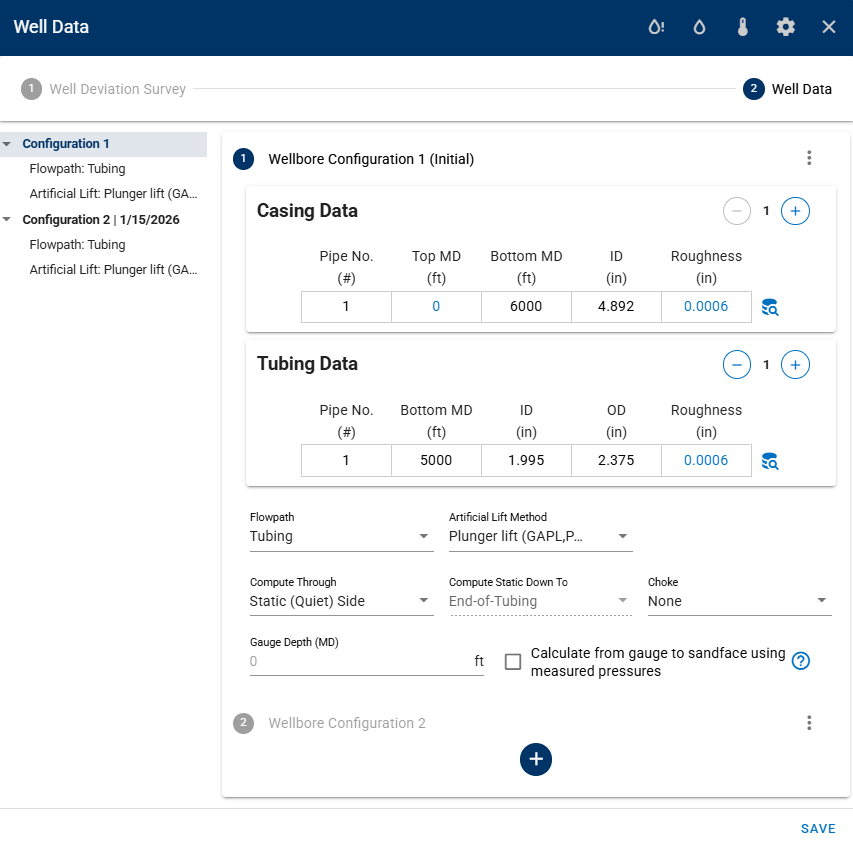Increase the casing pipe count
The width and height of the screenshot is (853, 848).
tap(795, 211)
